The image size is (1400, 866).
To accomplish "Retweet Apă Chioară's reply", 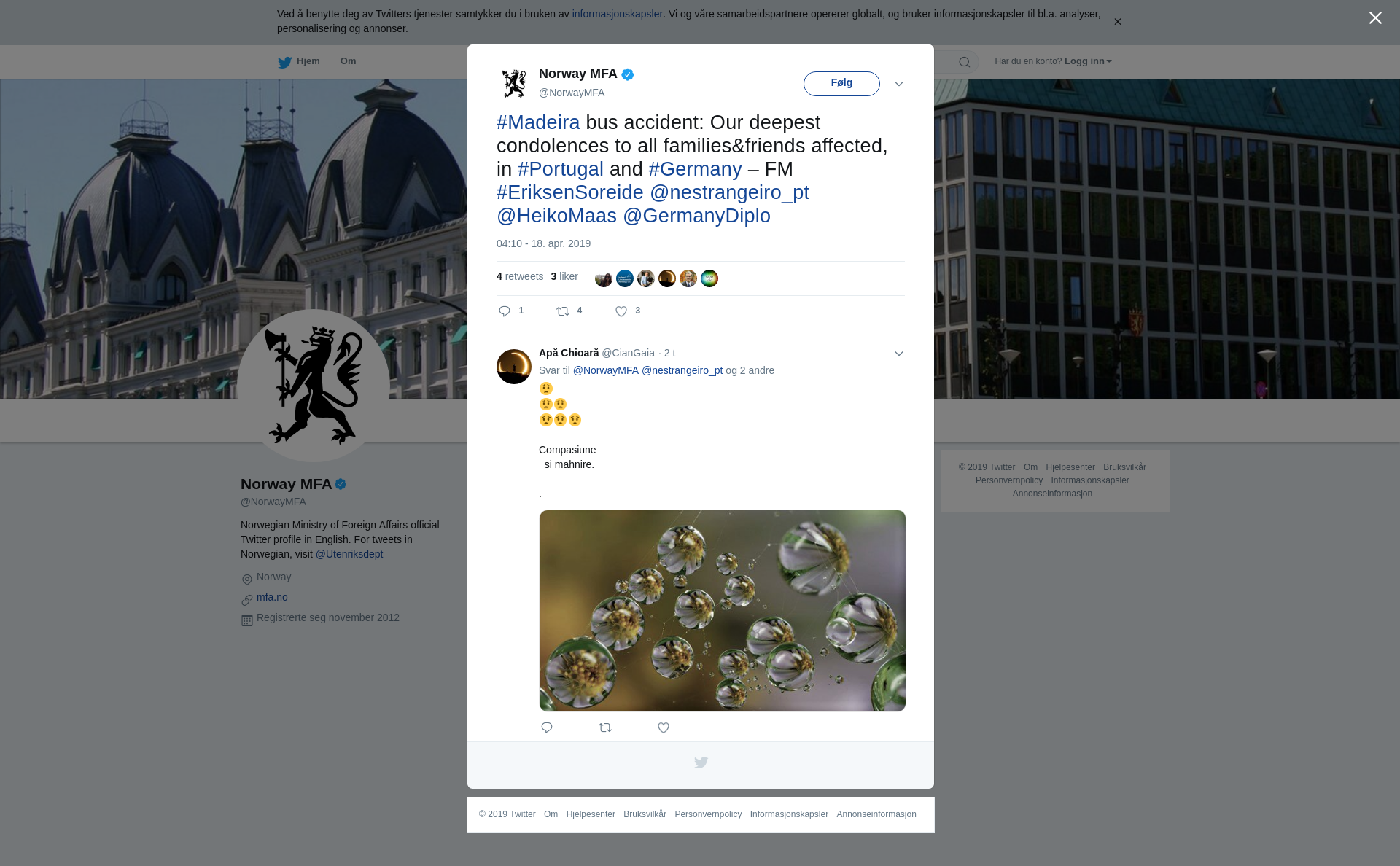I will point(605,727).
